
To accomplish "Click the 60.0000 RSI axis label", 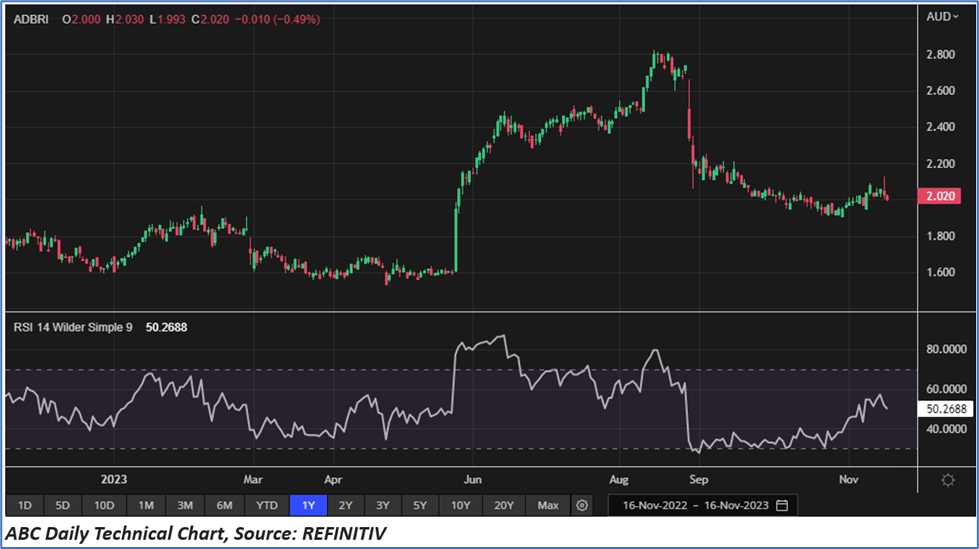I will click(947, 389).
